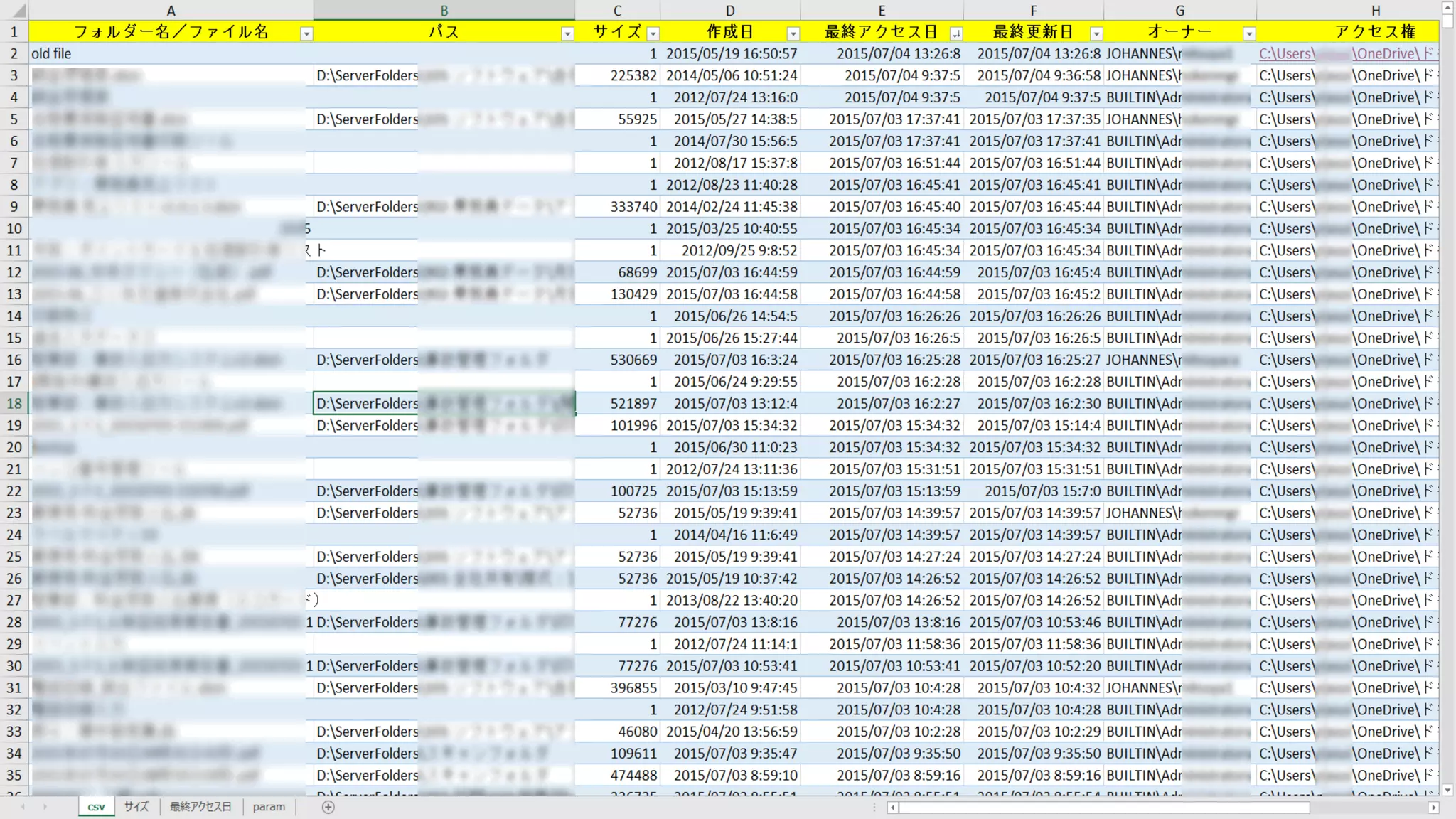Switch to the サイズ sheet tab
The width and height of the screenshot is (1456, 819).
point(136,807)
